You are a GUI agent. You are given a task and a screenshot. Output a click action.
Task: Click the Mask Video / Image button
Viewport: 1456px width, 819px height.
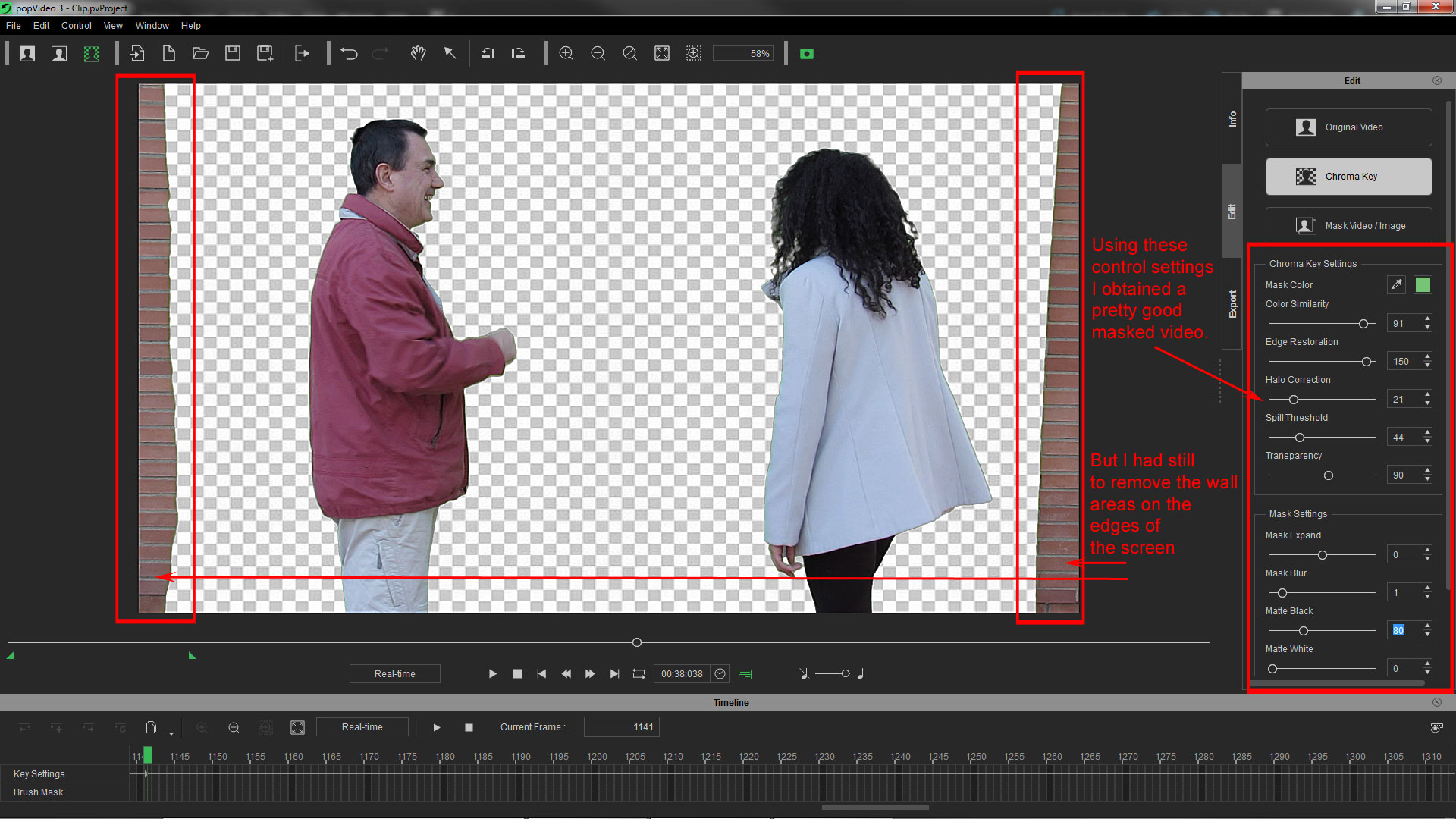tap(1348, 225)
